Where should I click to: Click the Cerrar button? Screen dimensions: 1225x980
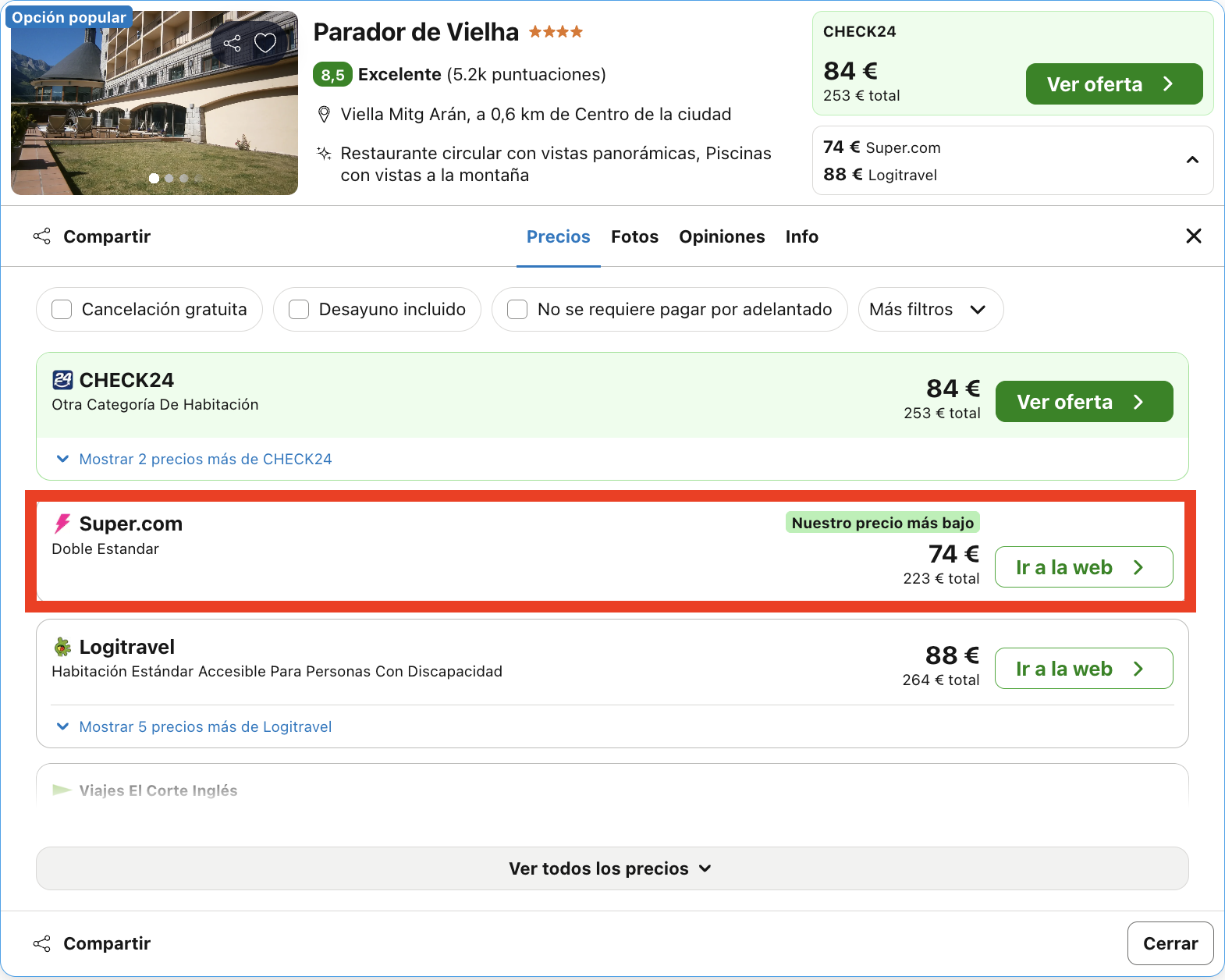[x=1170, y=943]
